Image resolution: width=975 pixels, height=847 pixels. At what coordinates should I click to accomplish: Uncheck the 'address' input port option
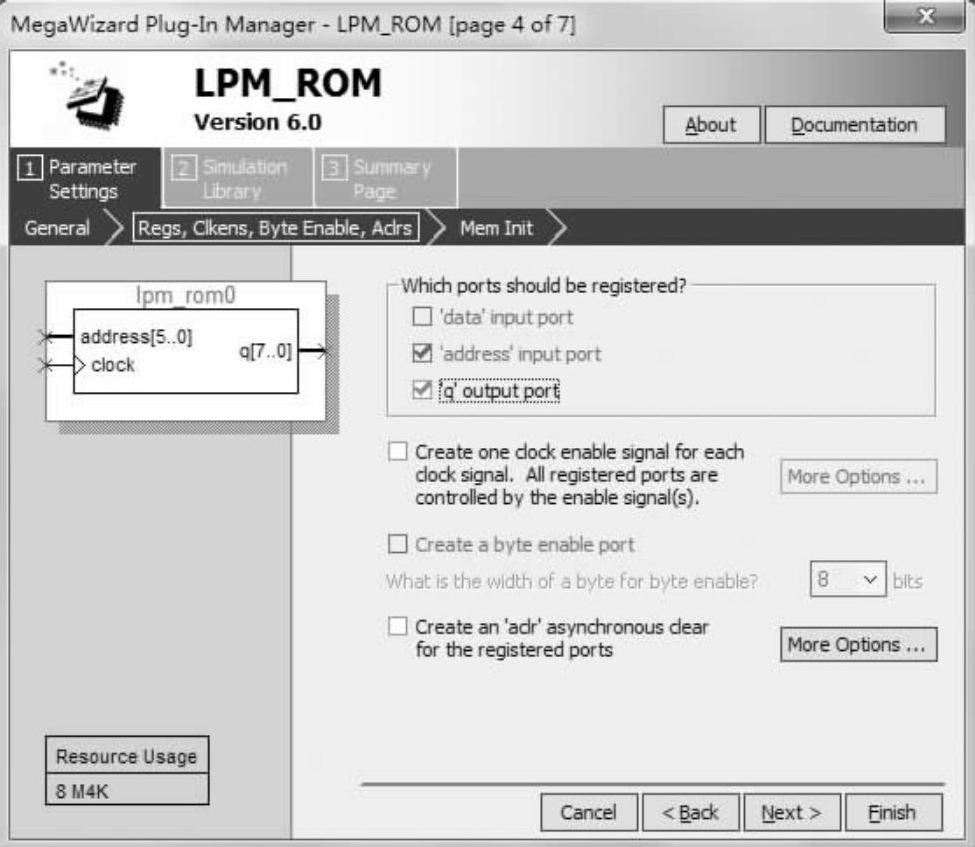tap(422, 353)
